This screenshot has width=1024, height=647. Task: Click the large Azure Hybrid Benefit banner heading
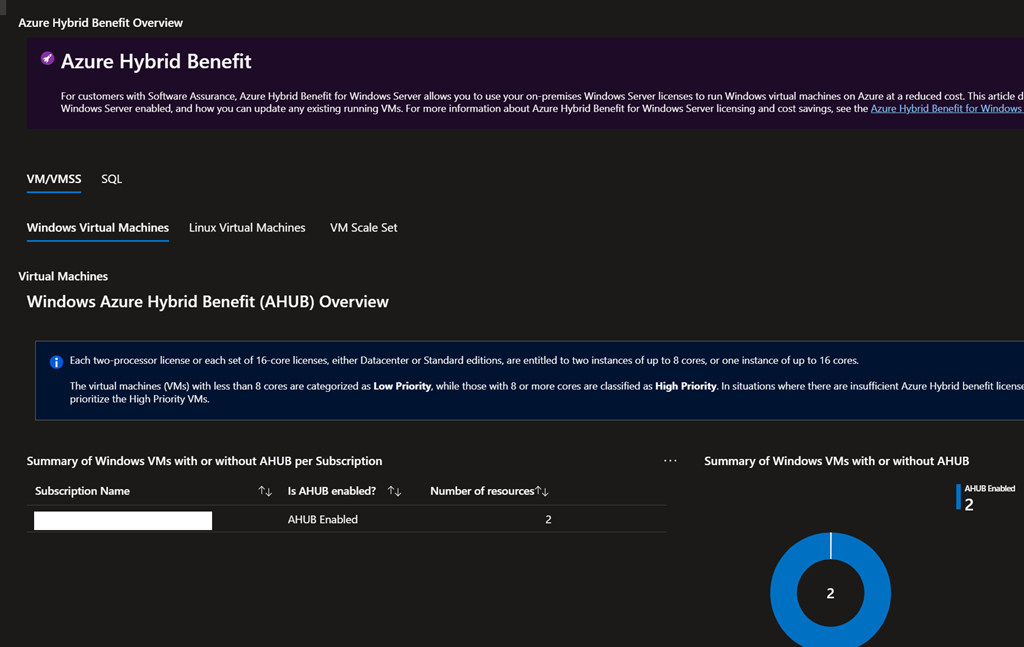point(156,61)
